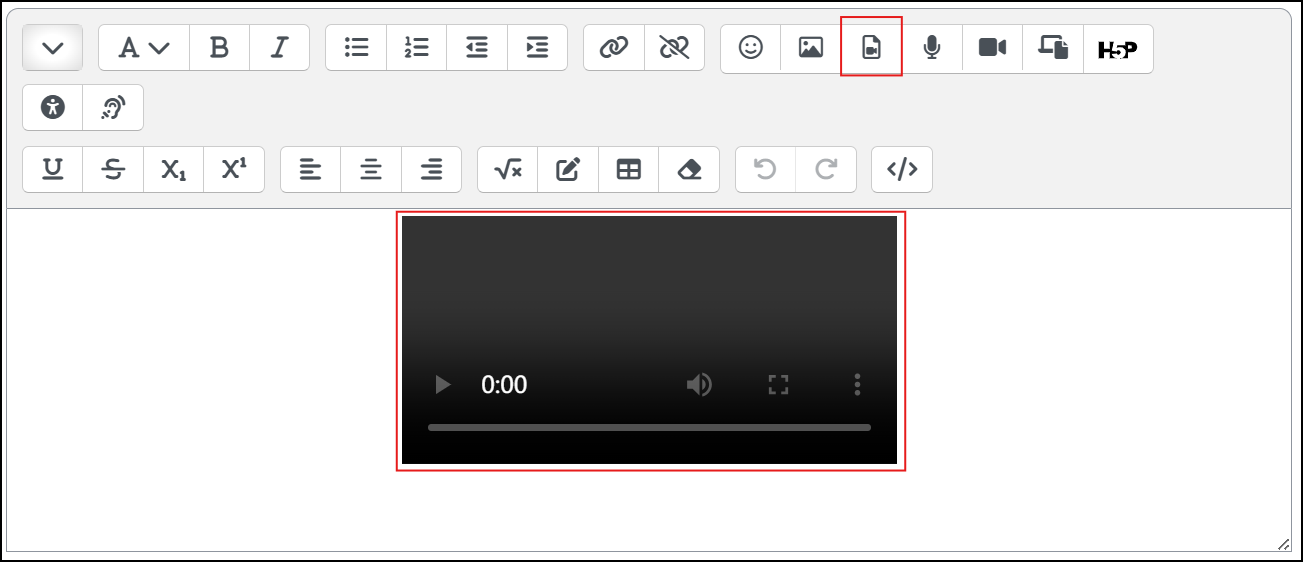Center align the text
This screenshot has height=562, width=1303.
[371, 170]
